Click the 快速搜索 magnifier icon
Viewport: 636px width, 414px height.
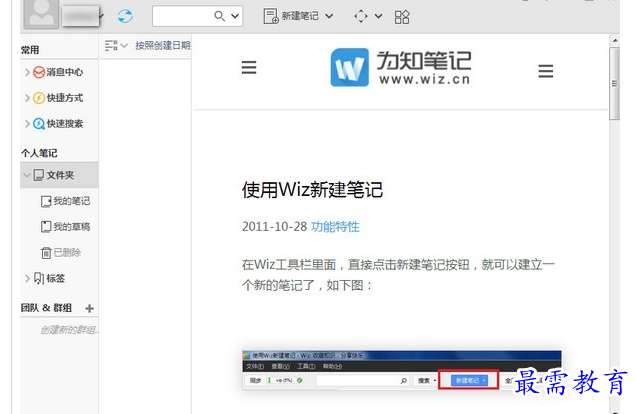[x=39, y=124]
